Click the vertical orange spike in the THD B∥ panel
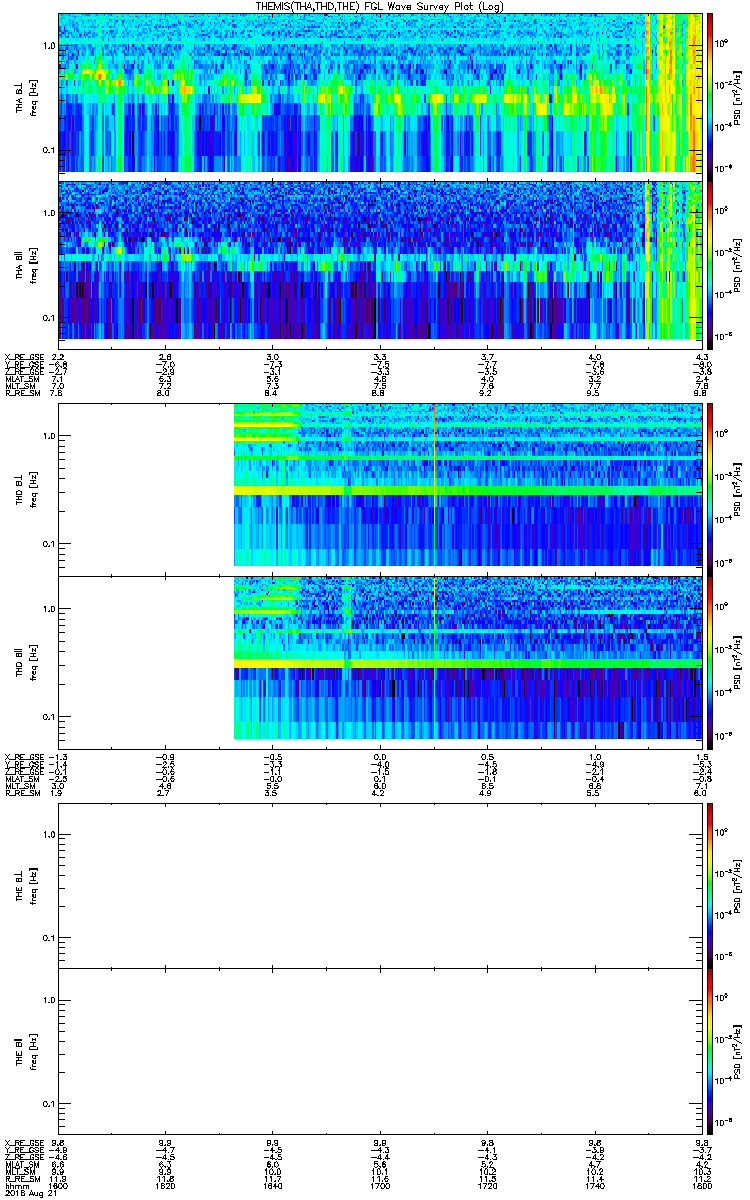 [x=434, y=658]
